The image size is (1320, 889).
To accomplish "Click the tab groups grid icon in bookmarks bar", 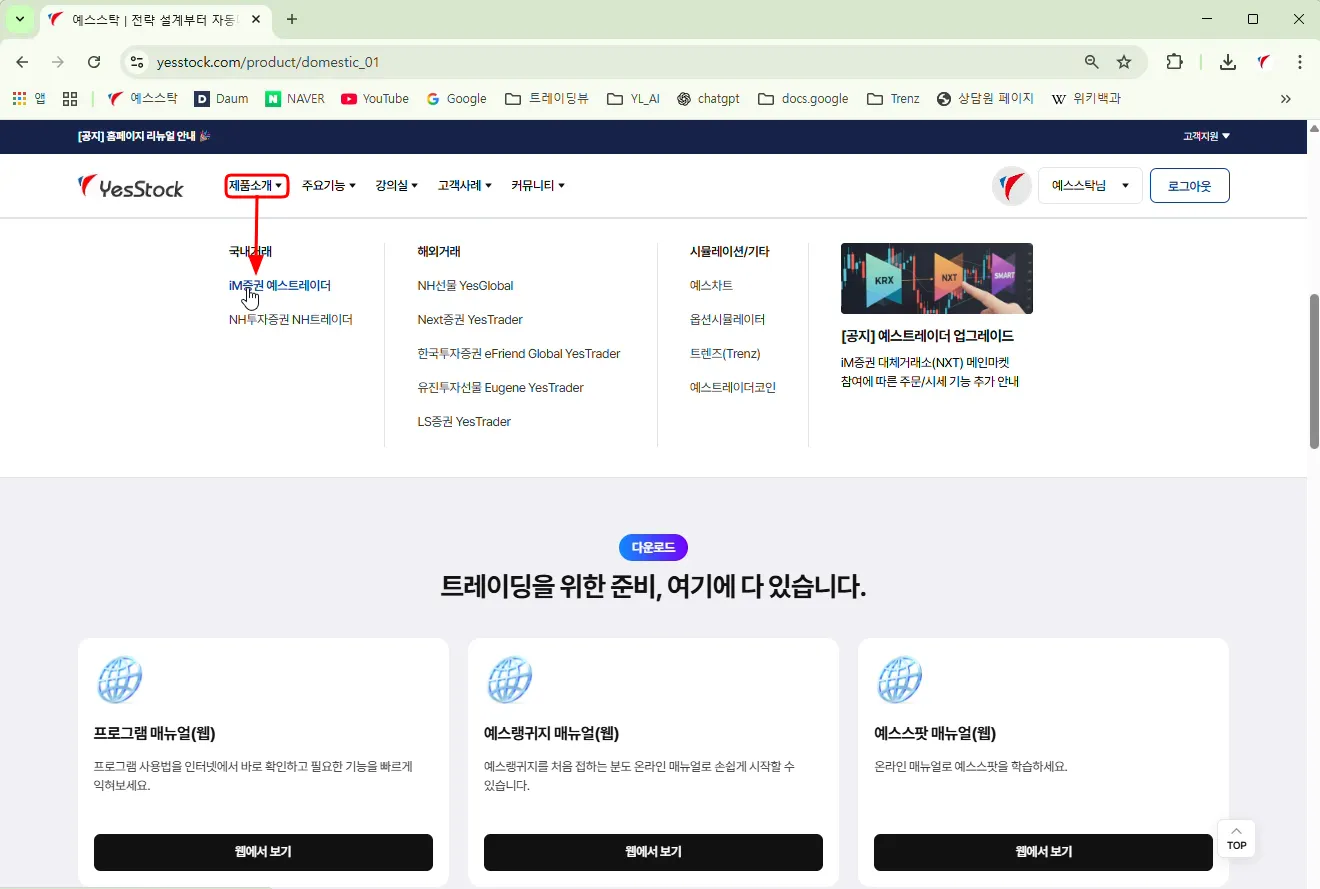I will 70,99.
